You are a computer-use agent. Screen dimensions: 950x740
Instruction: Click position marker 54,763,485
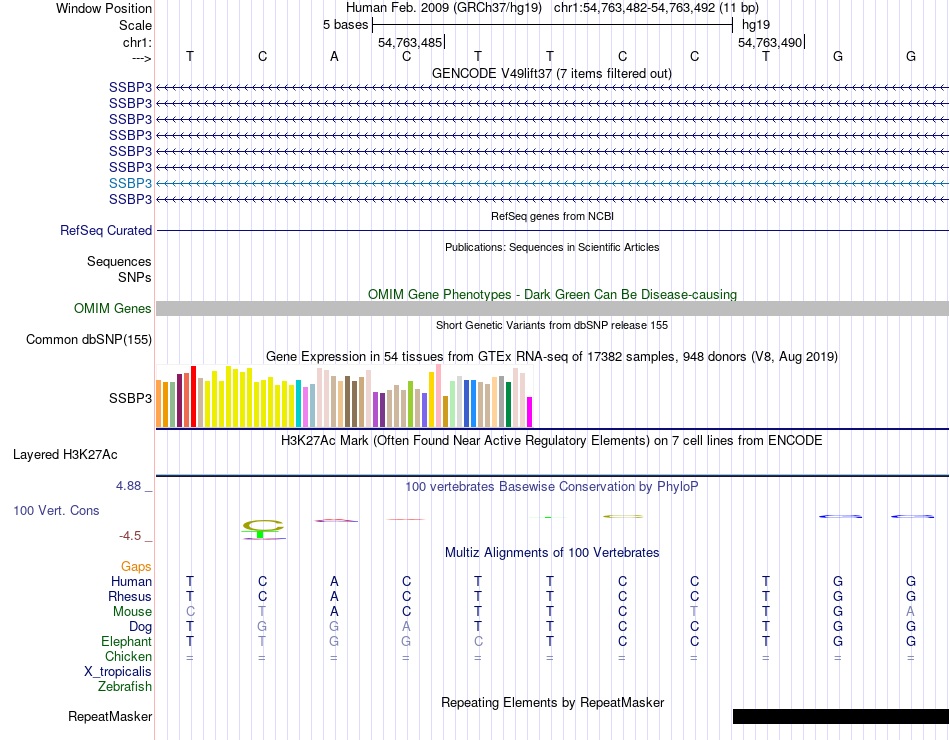click(410, 42)
